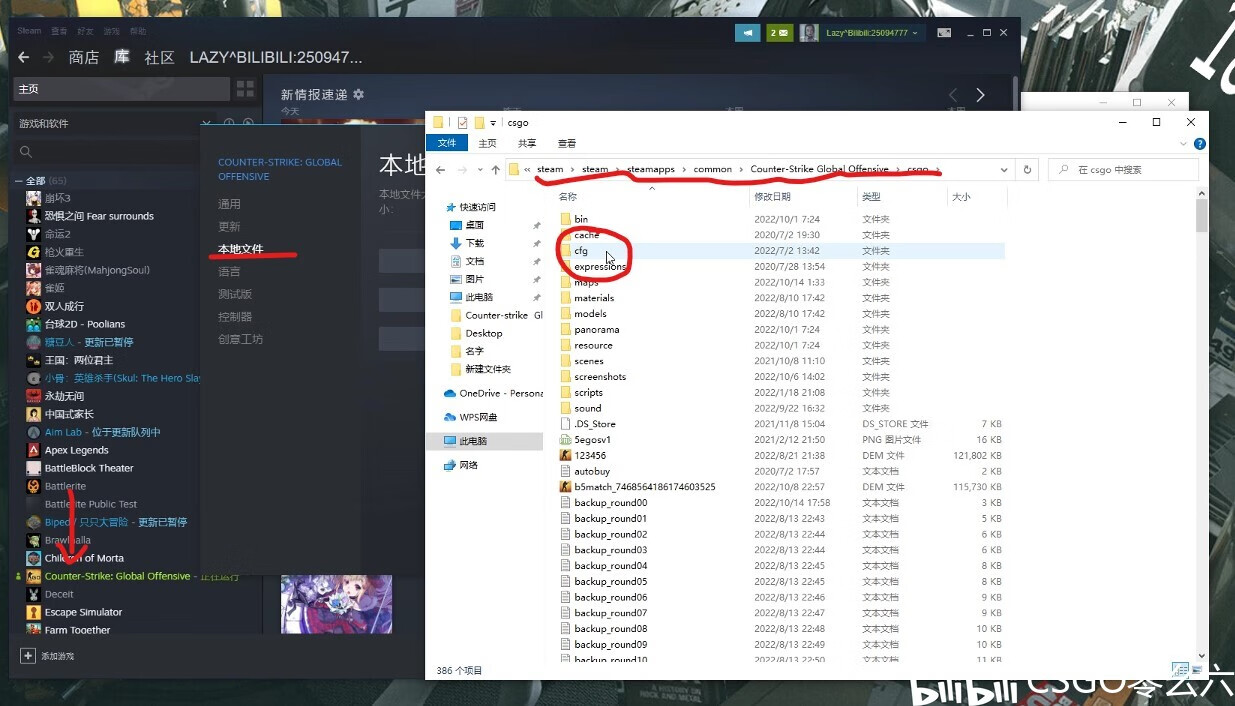The image size is (1235, 706).
Task: Select the materials folder
Action: tap(594, 298)
